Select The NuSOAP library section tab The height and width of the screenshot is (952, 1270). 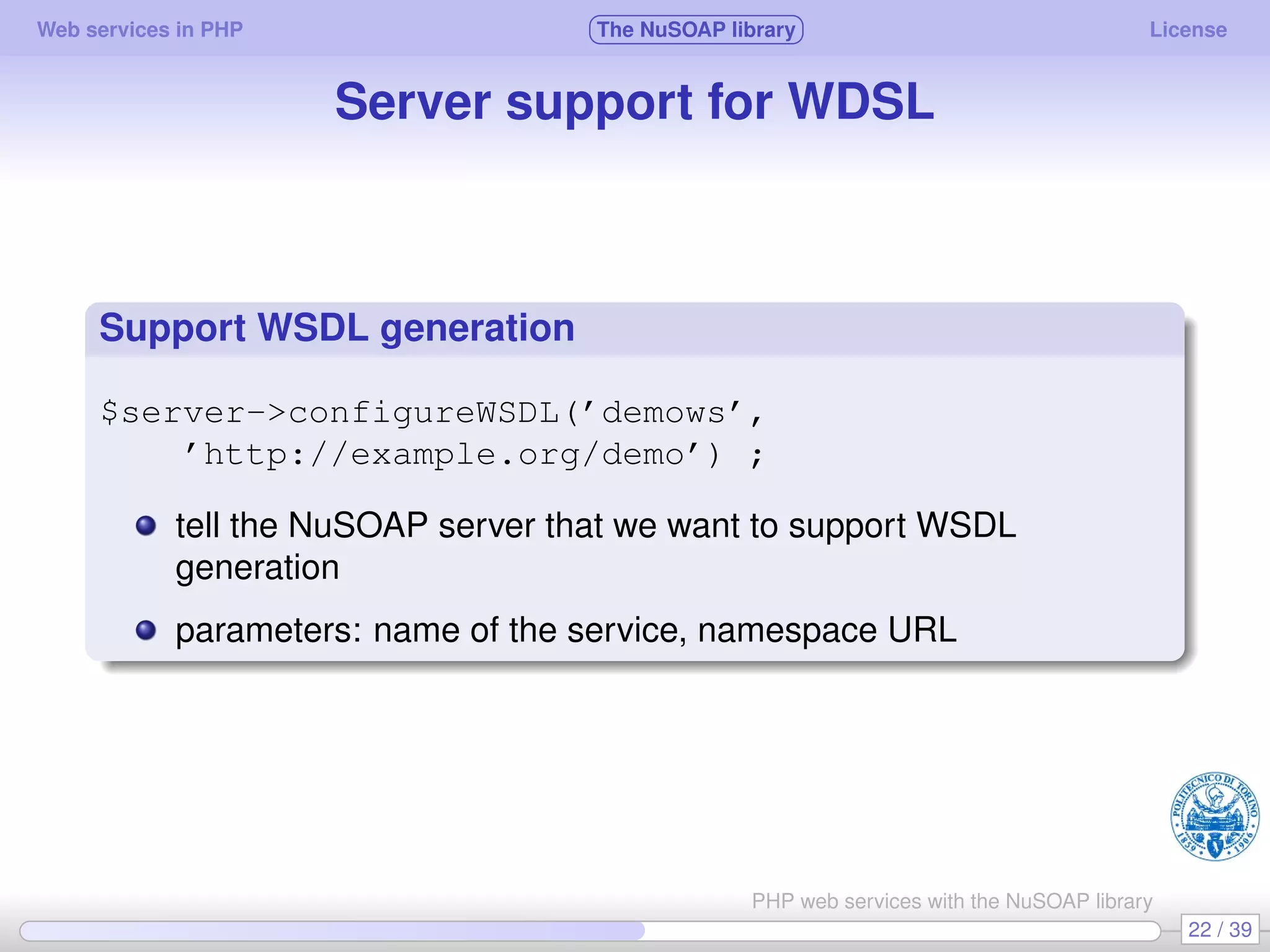click(x=696, y=30)
